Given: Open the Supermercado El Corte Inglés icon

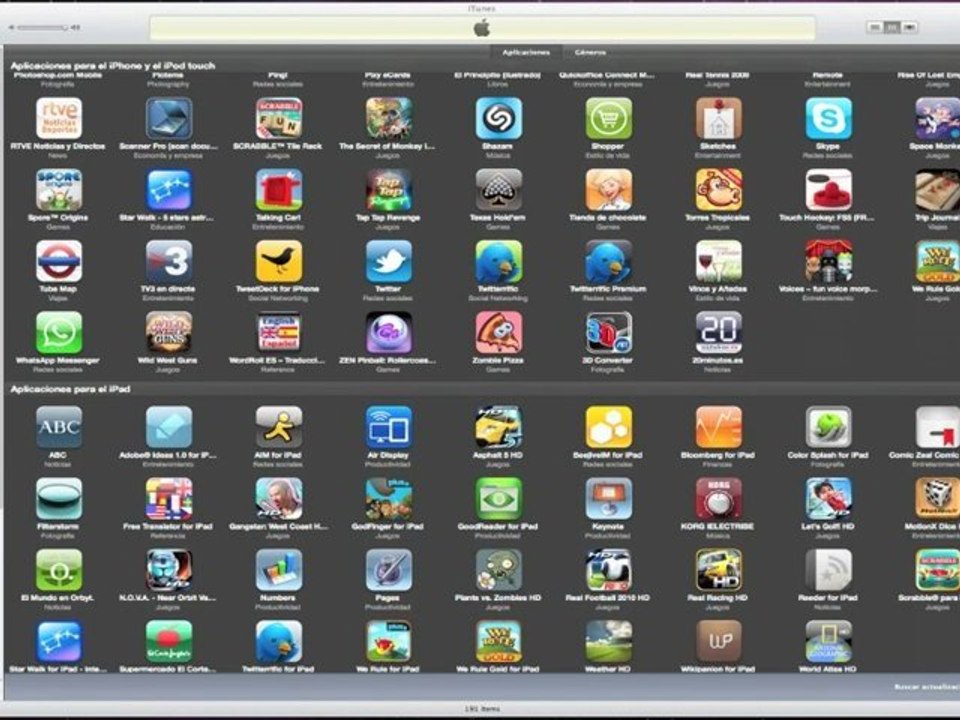Looking at the screenshot, I should coord(168,641).
